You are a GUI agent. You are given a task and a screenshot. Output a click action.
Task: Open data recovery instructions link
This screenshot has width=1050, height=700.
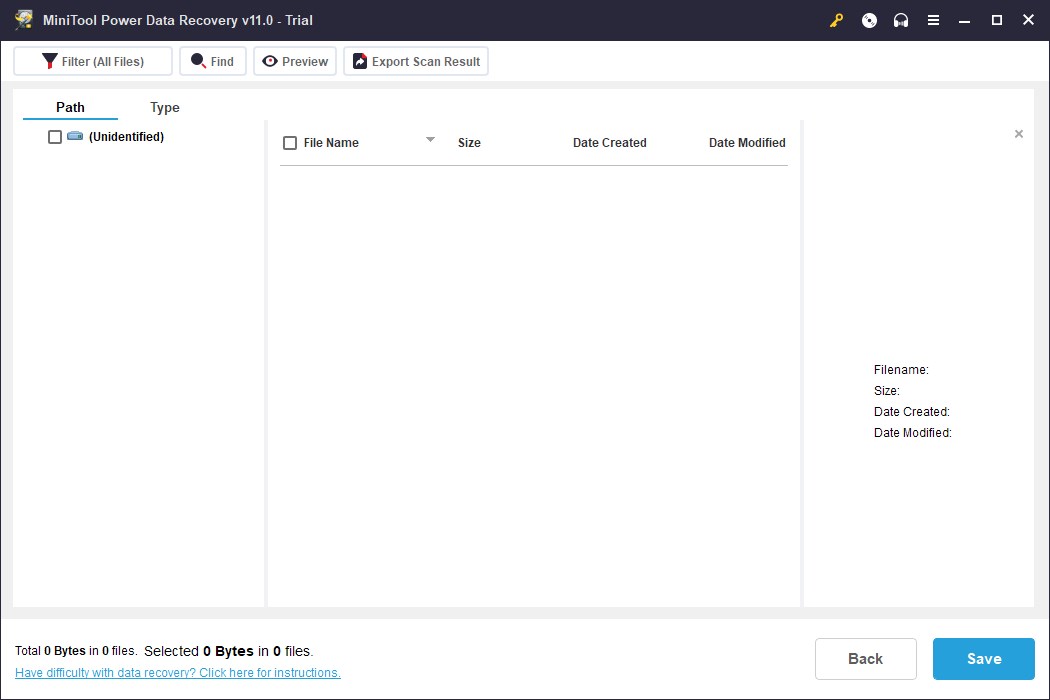coord(178,673)
